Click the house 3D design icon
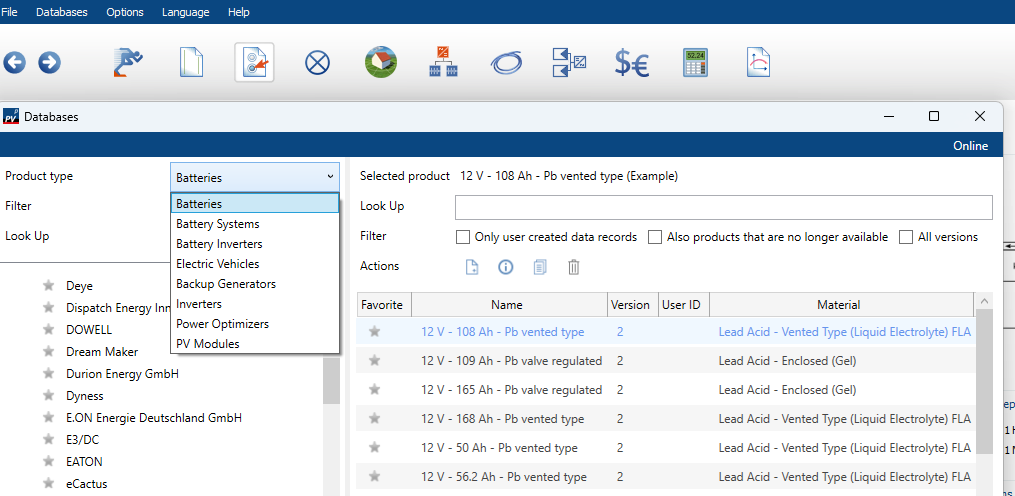The width and height of the screenshot is (1015, 496). click(x=380, y=63)
